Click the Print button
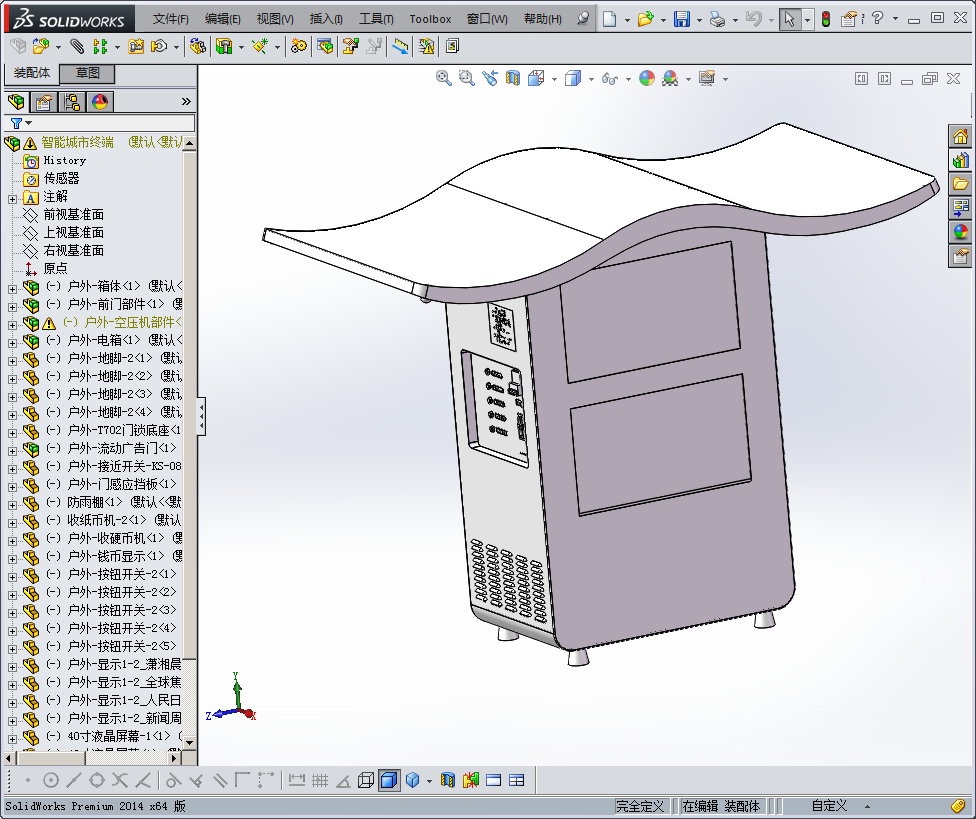Image resolution: width=976 pixels, height=819 pixels. pyautogui.click(x=718, y=19)
